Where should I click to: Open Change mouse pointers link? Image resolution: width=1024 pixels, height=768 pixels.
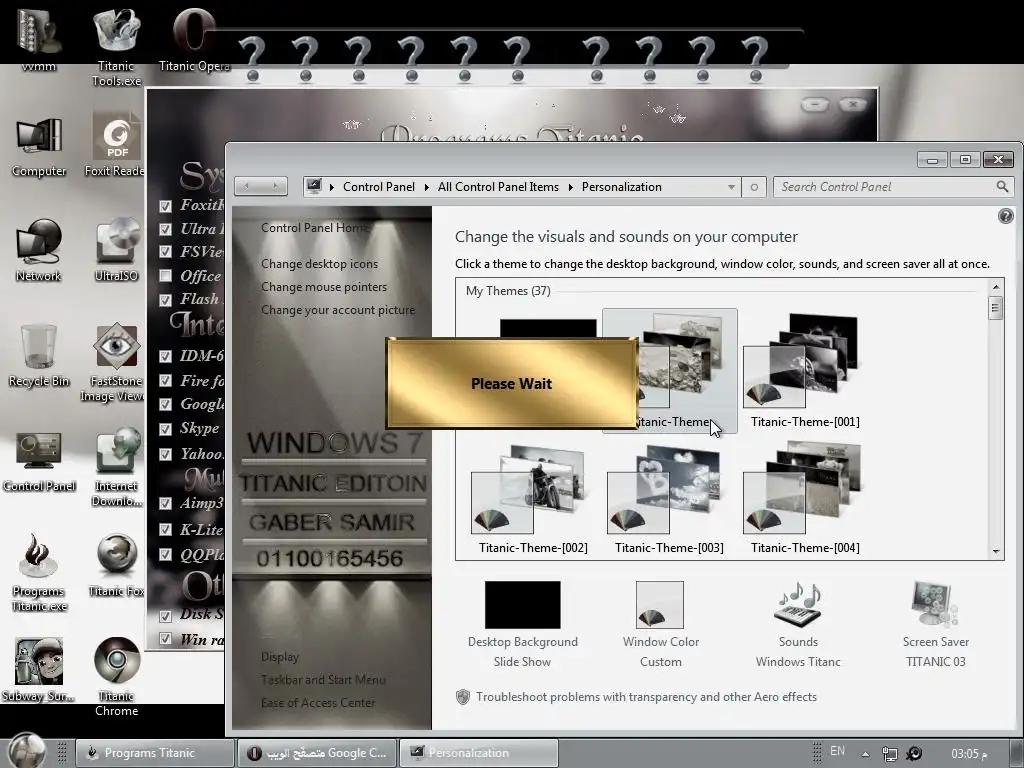point(324,287)
